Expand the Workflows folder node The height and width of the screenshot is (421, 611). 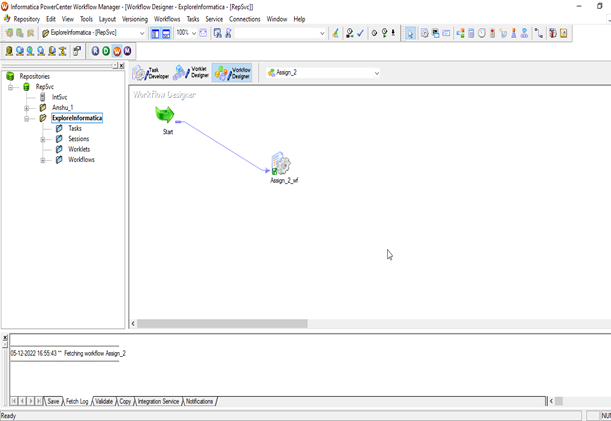(x=43, y=160)
